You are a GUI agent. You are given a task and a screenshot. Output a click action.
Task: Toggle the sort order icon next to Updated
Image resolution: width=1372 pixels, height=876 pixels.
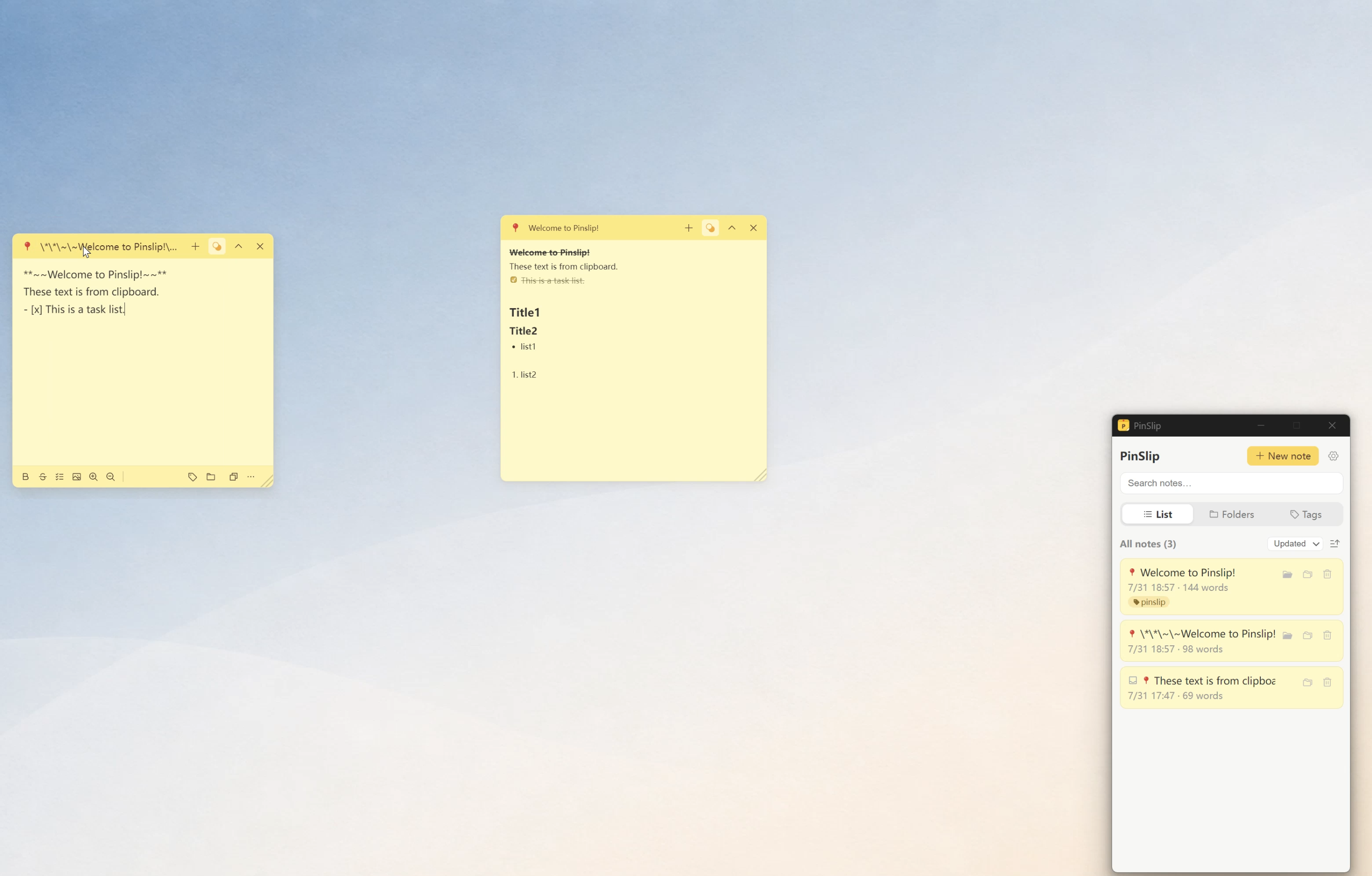click(1334, 544)
